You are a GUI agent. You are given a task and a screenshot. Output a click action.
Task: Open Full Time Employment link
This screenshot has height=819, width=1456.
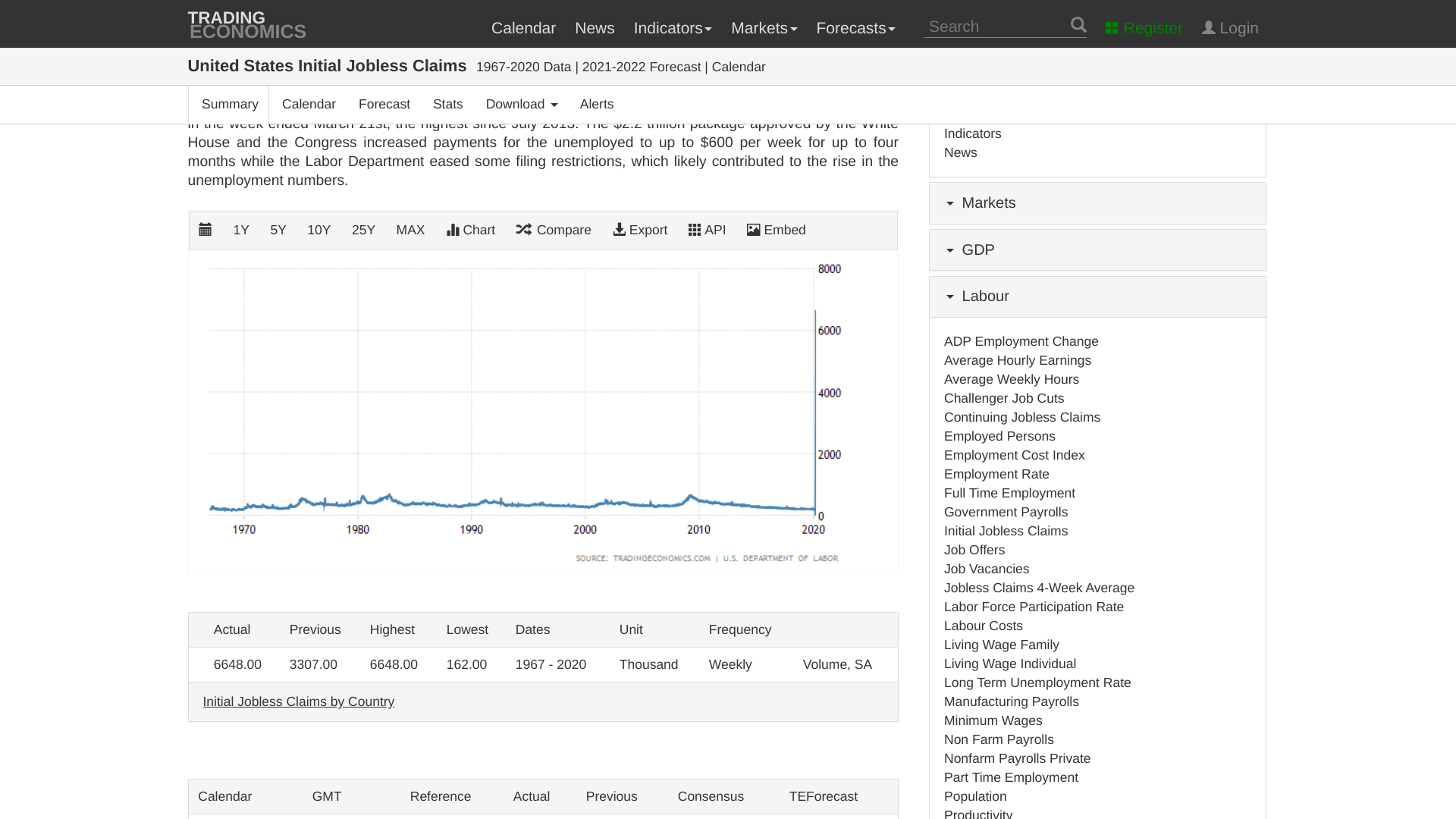(1009, 493)
